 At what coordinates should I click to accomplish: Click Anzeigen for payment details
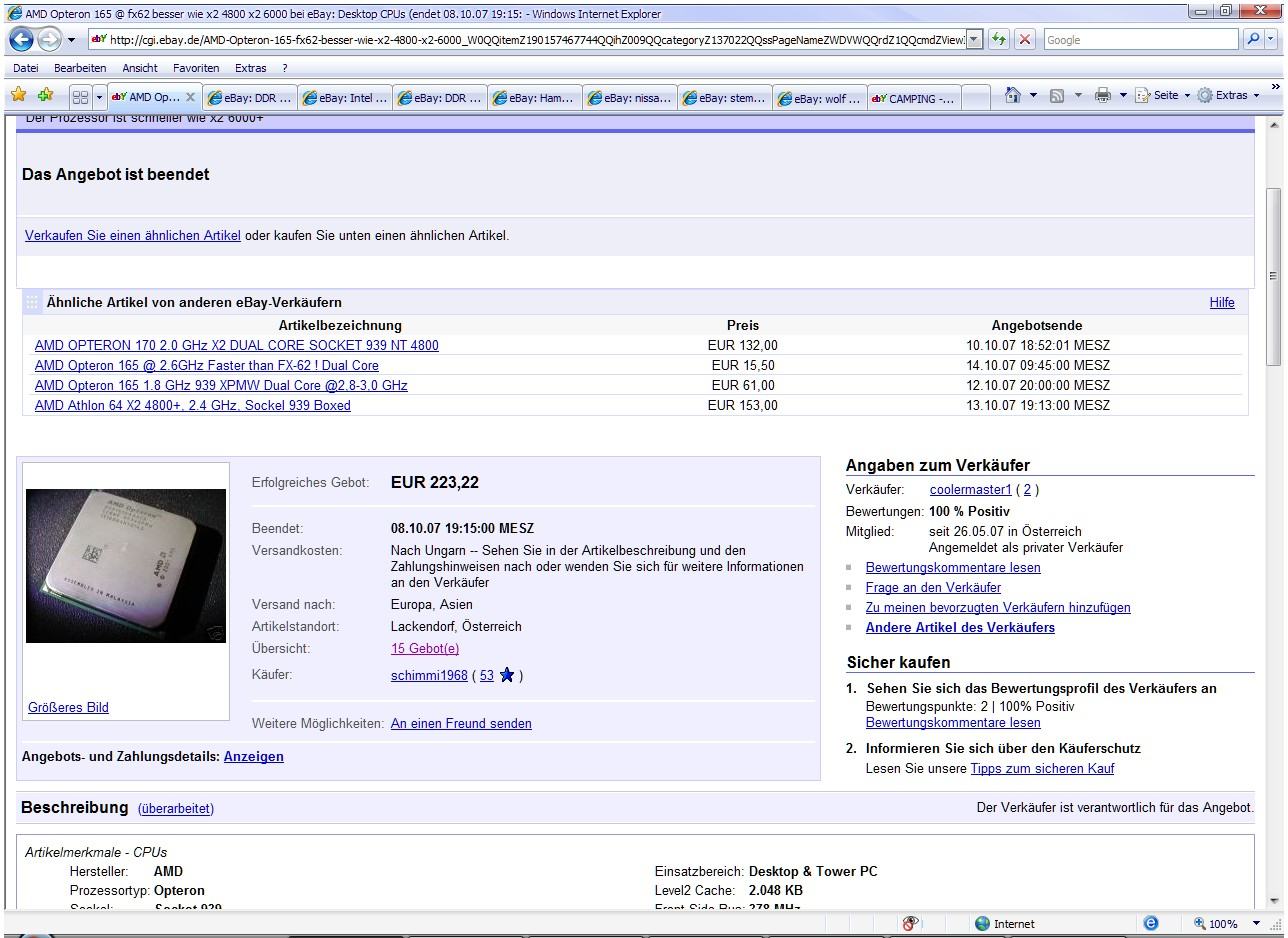click(x=254, y=756)
